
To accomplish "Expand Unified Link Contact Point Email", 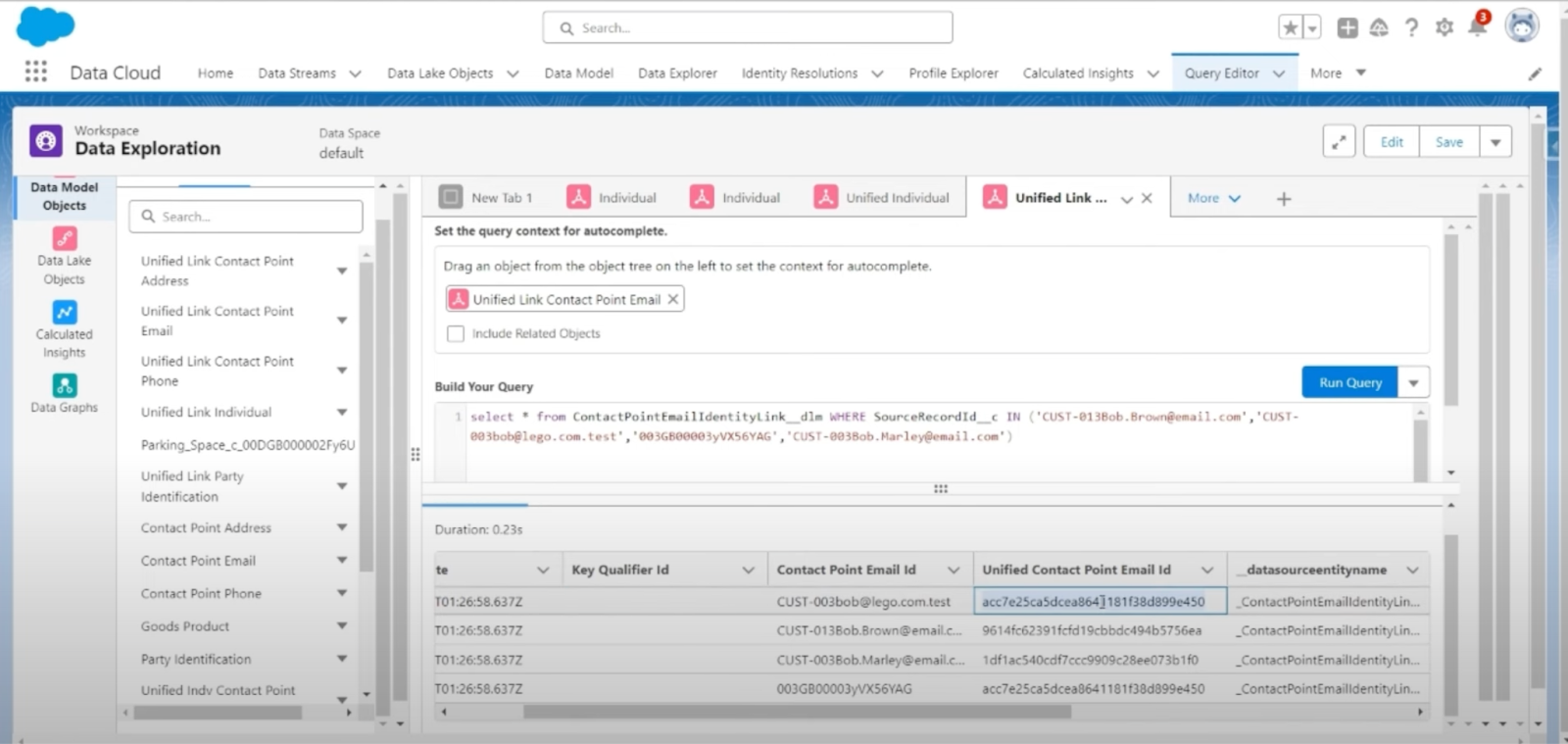I will (342, 321).
